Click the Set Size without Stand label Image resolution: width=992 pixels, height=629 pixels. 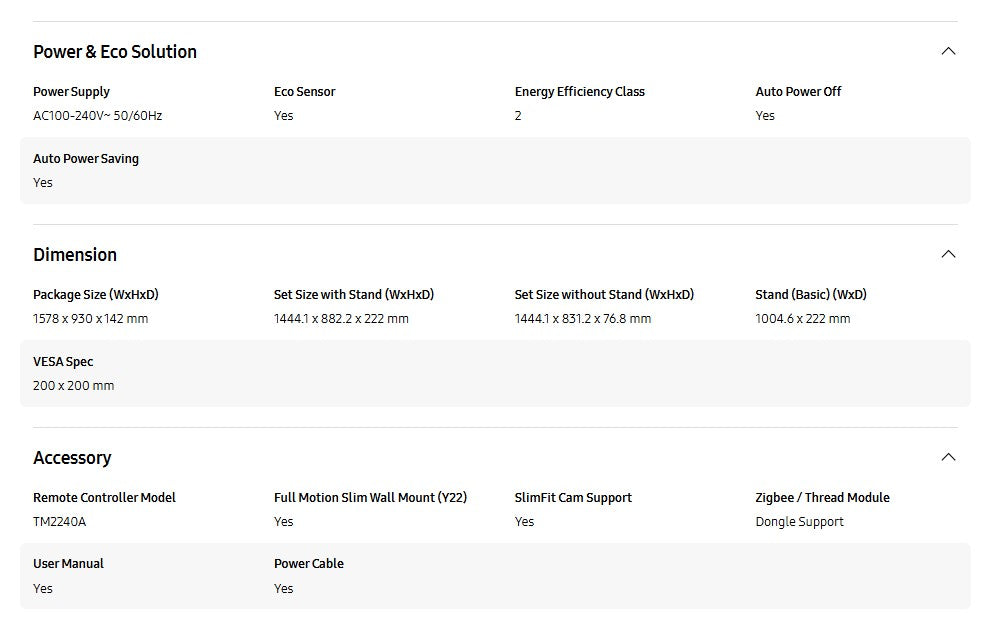pyautogui.click(x=604, y=295)
